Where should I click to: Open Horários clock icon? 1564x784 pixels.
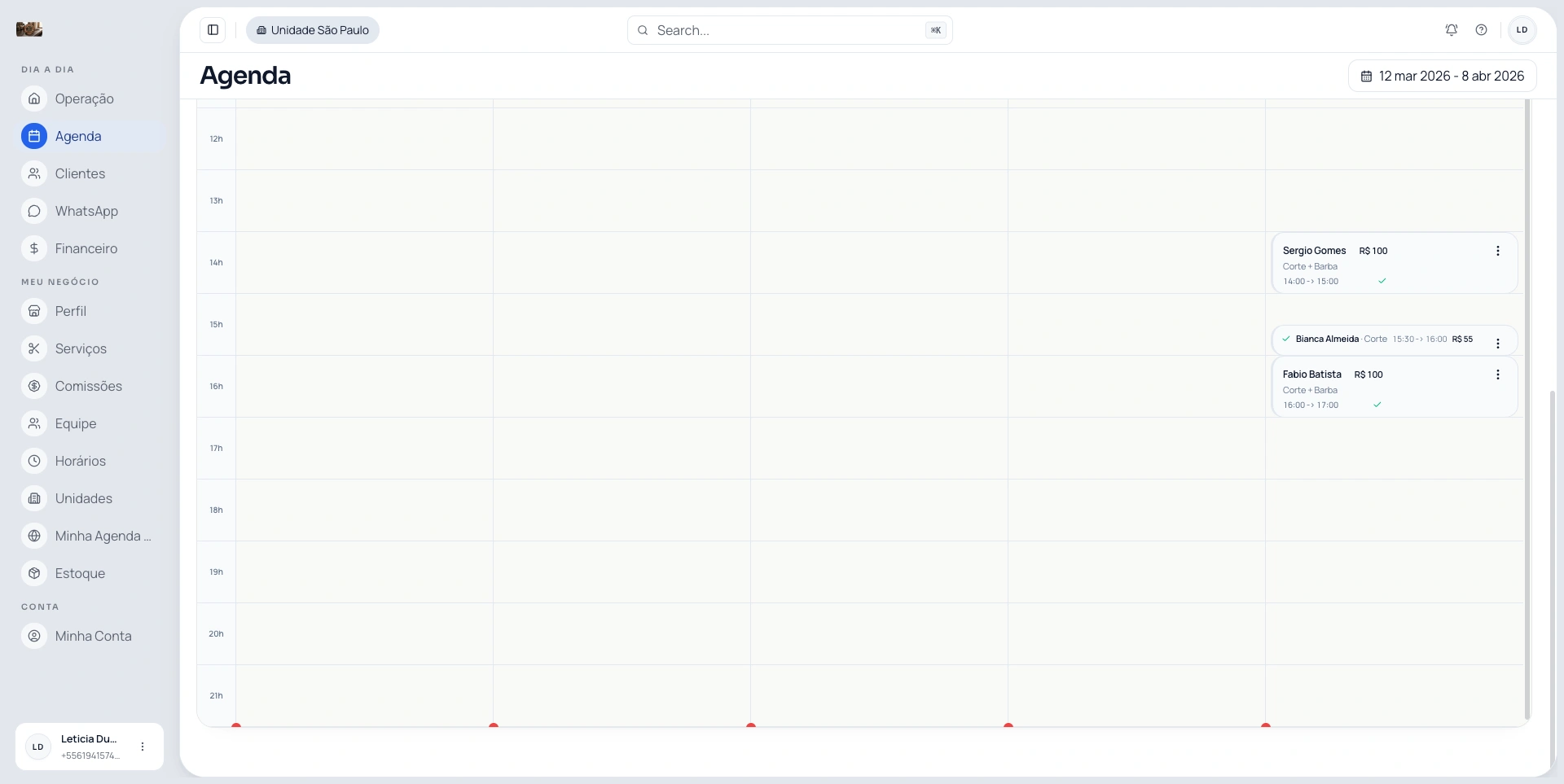click(x=34, y=461)
